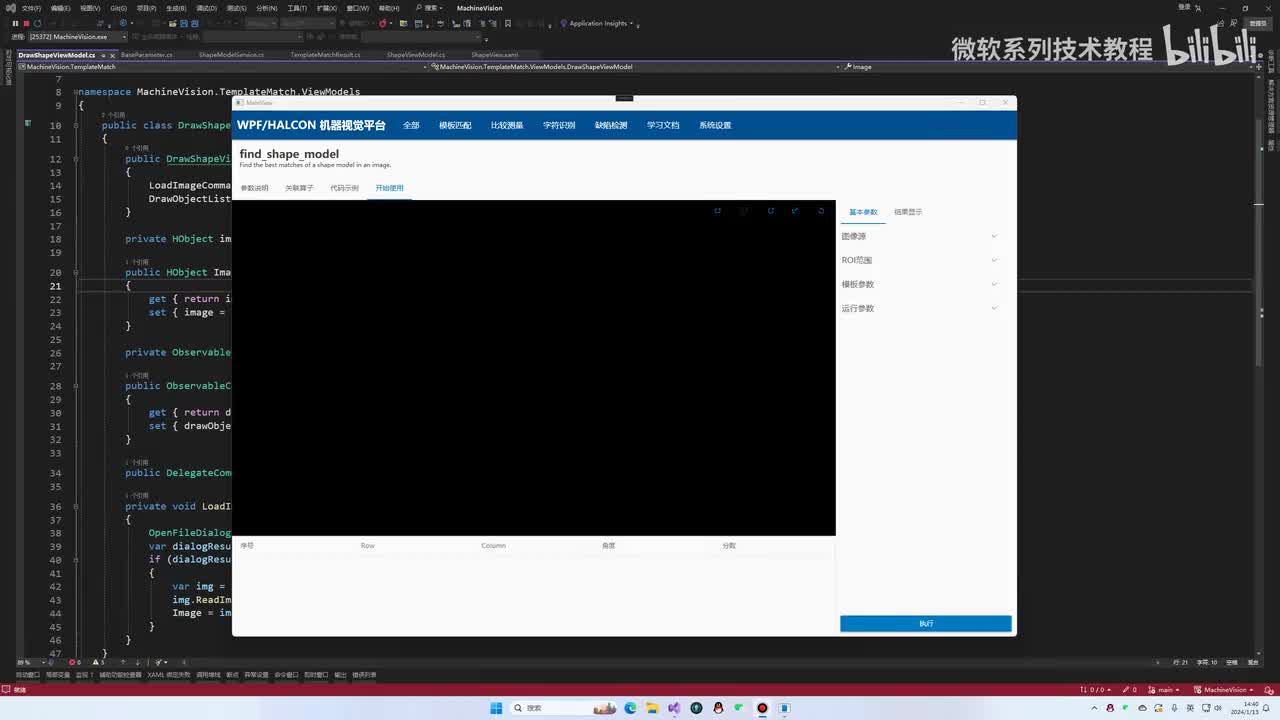This screenshot has width=1280, height=720.
Task: Open the QQ penguin taskbar icon
Action: coord(718,708)
